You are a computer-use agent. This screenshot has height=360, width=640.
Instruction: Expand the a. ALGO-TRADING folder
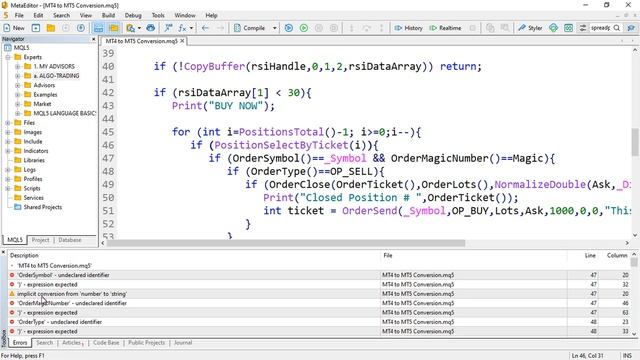click(18, 76)
